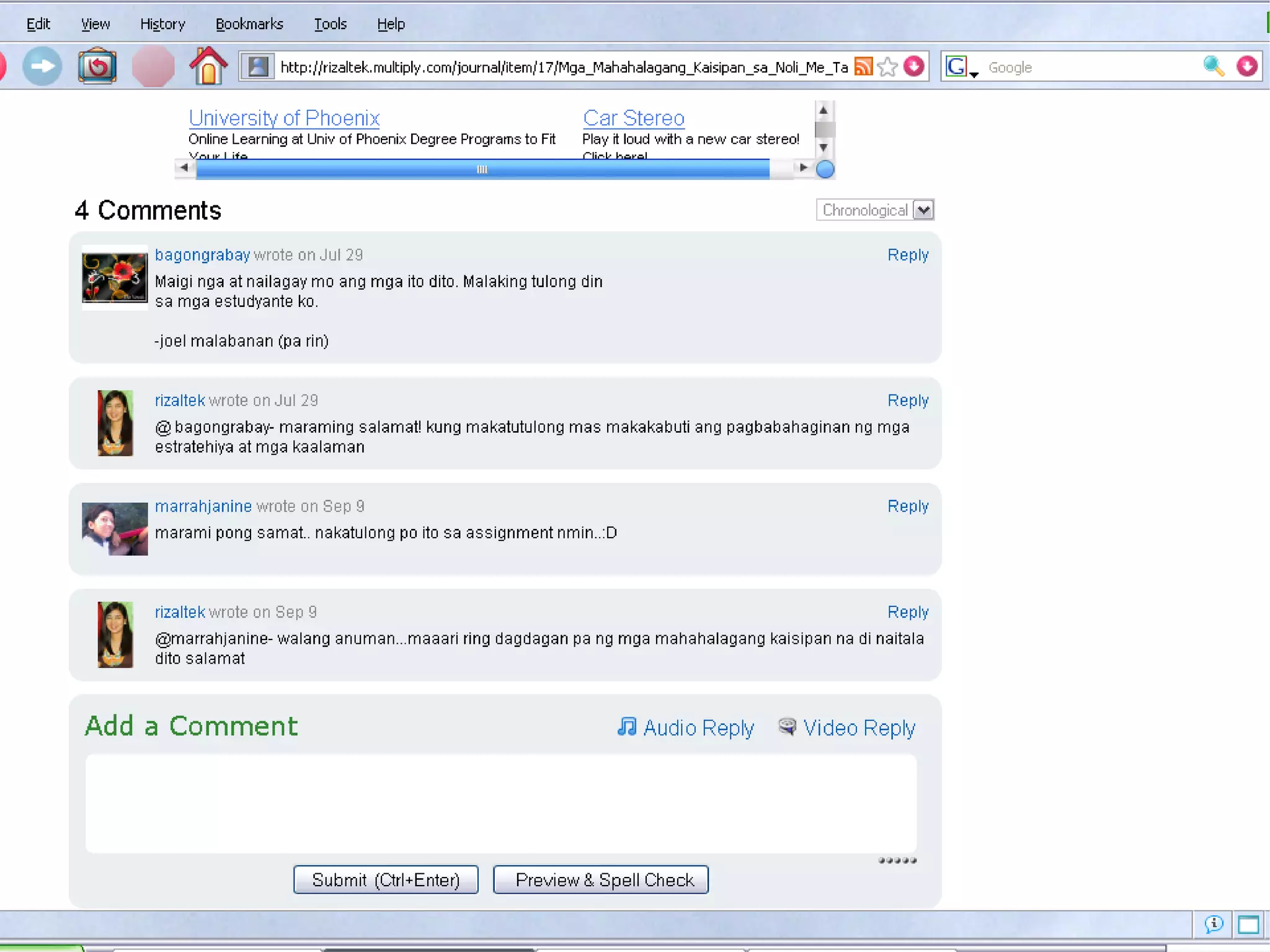Click Preview & Spell Check button

click(x=600, y=879)
